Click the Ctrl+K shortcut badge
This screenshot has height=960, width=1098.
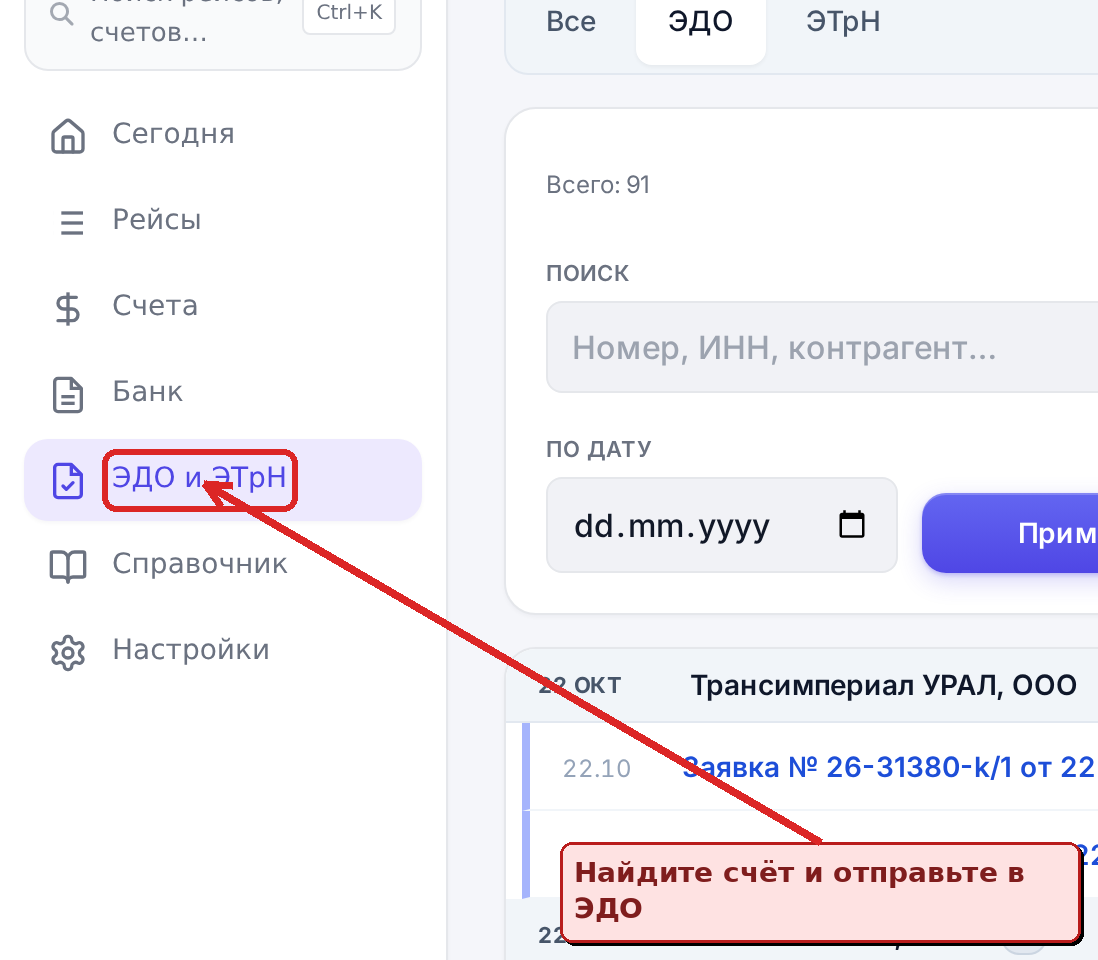tap(349, 14)
